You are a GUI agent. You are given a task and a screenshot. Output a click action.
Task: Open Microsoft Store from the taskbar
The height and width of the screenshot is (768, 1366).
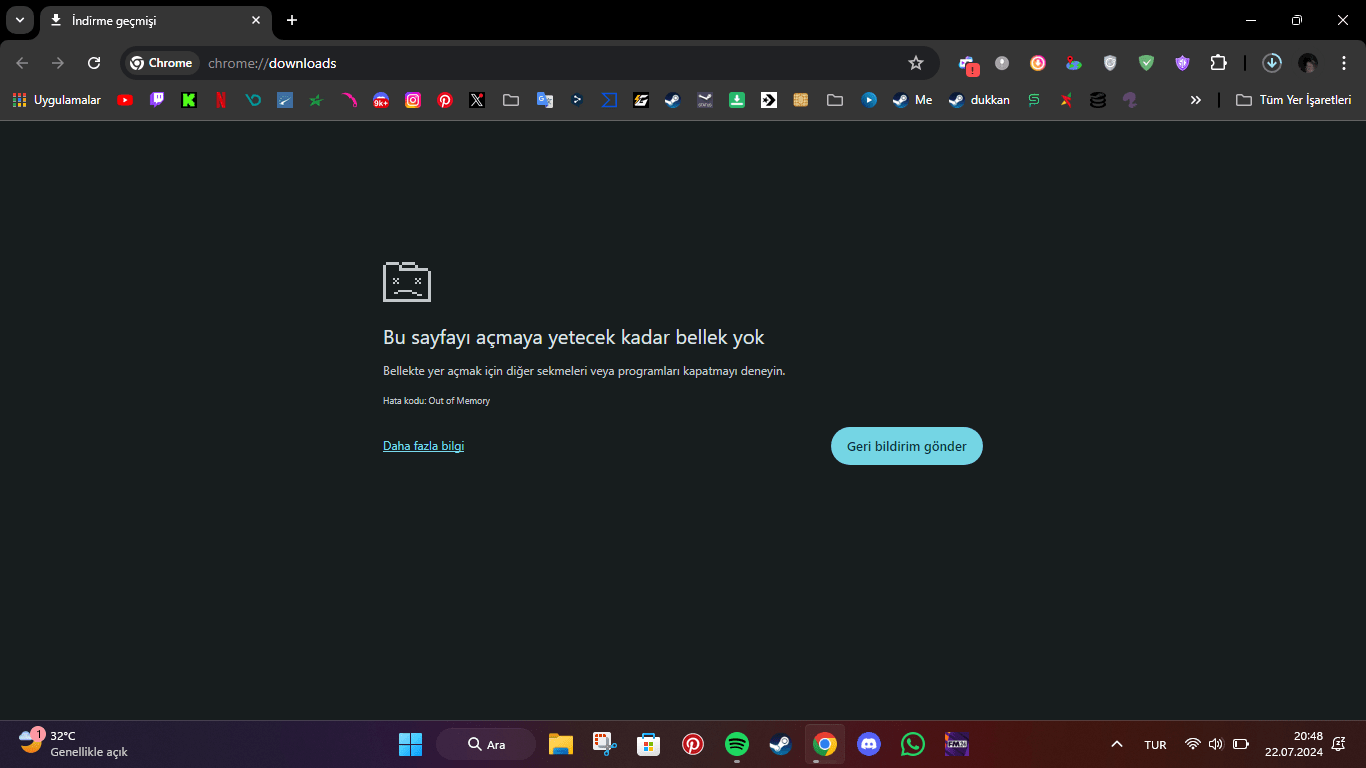pyautogui.click(x=649, y=744)
